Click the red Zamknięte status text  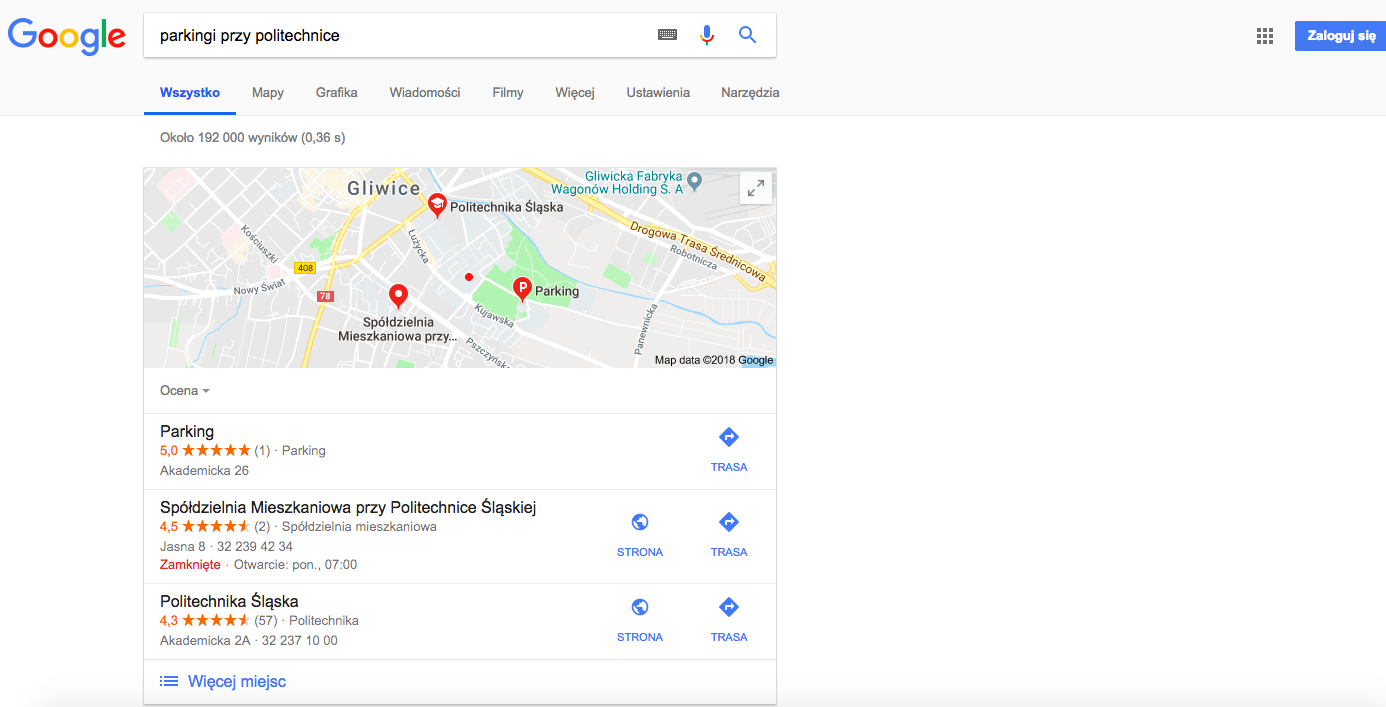[190, 564]
